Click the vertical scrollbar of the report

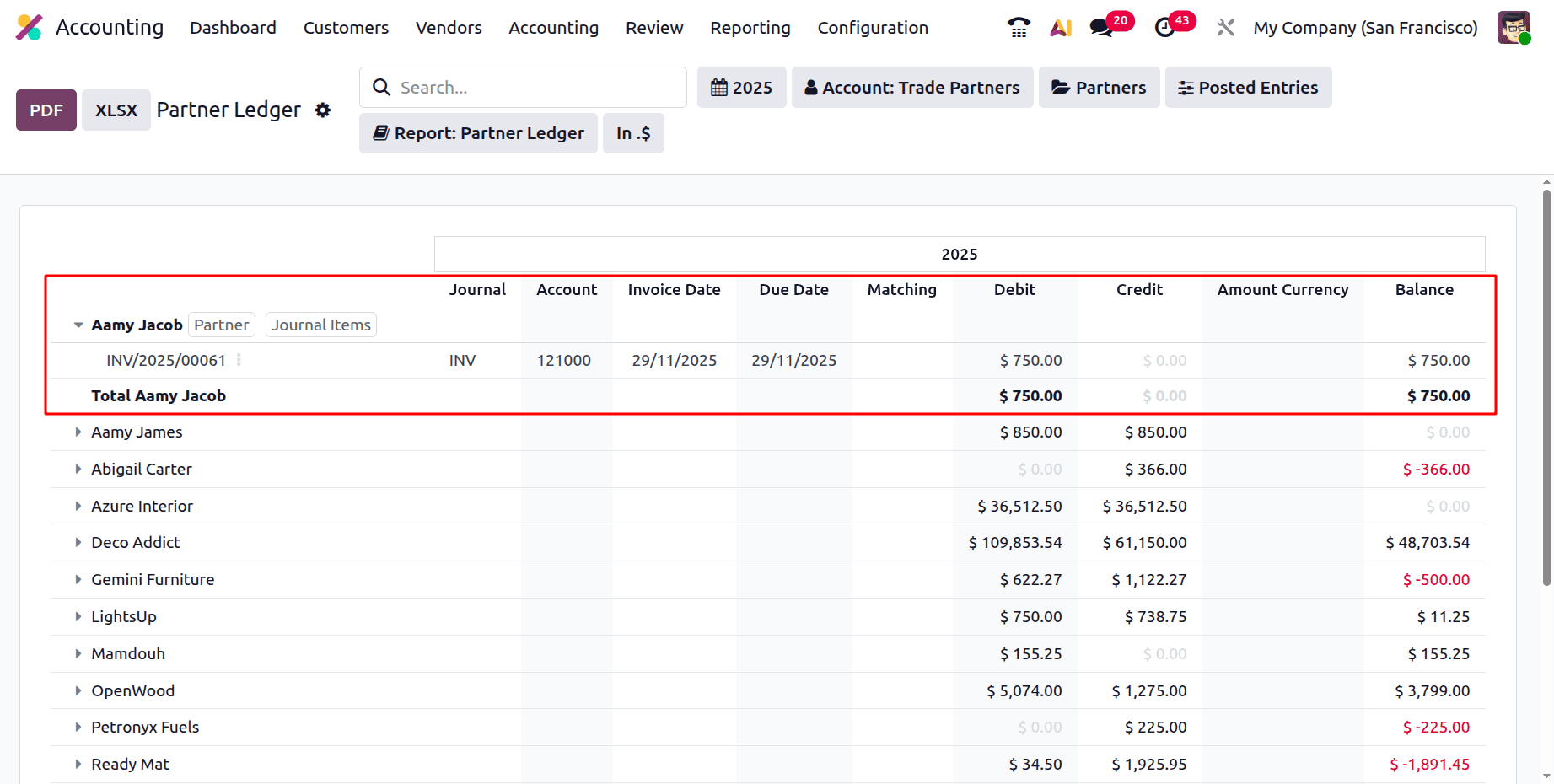coord(1546,388)
